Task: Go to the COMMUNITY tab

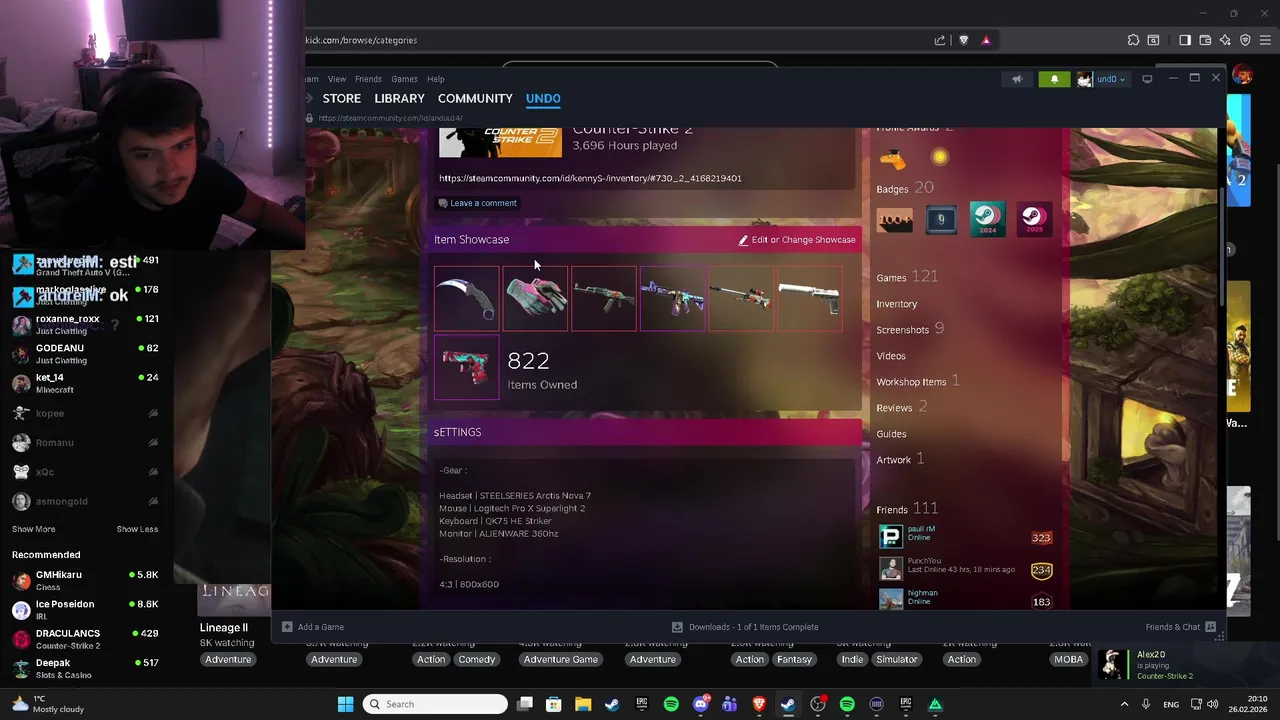Action: [x=475, y=98]
